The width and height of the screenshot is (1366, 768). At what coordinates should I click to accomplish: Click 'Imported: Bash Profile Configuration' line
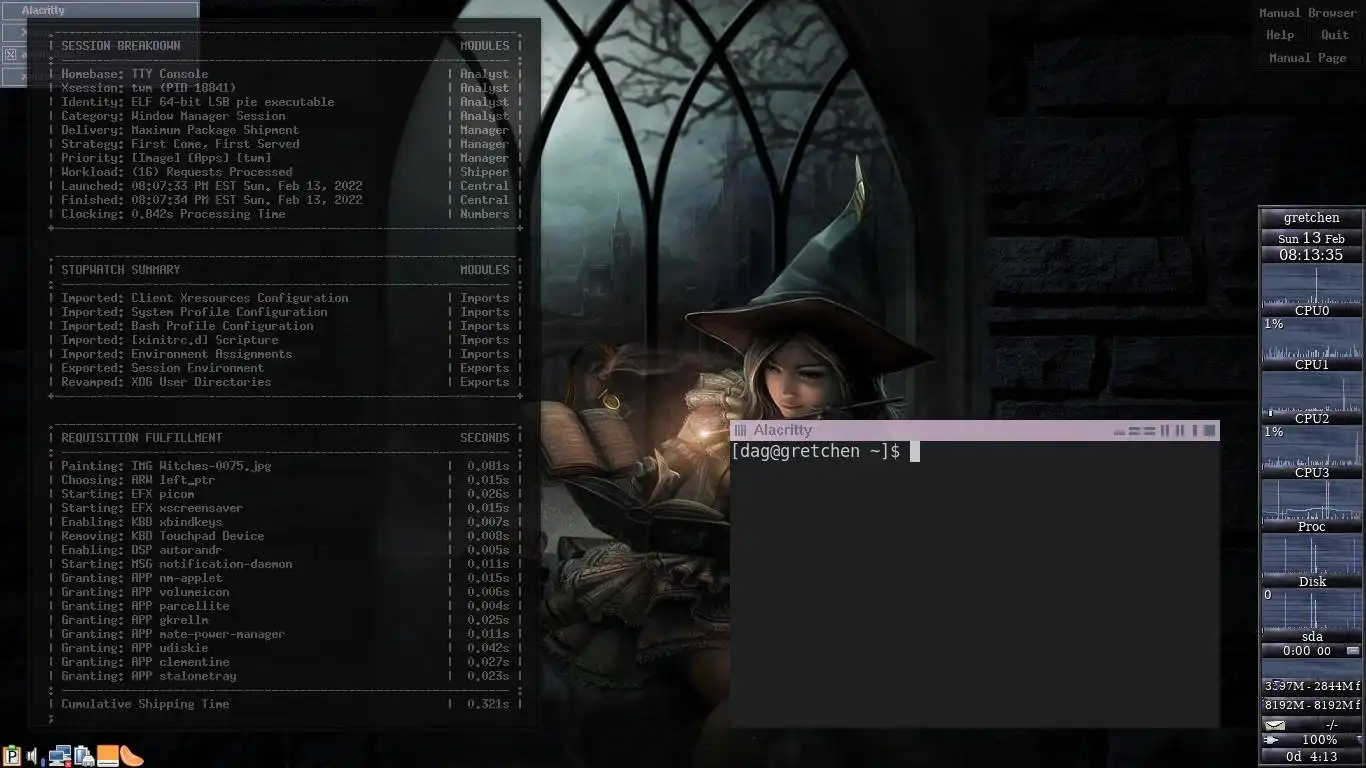[187, 326]
